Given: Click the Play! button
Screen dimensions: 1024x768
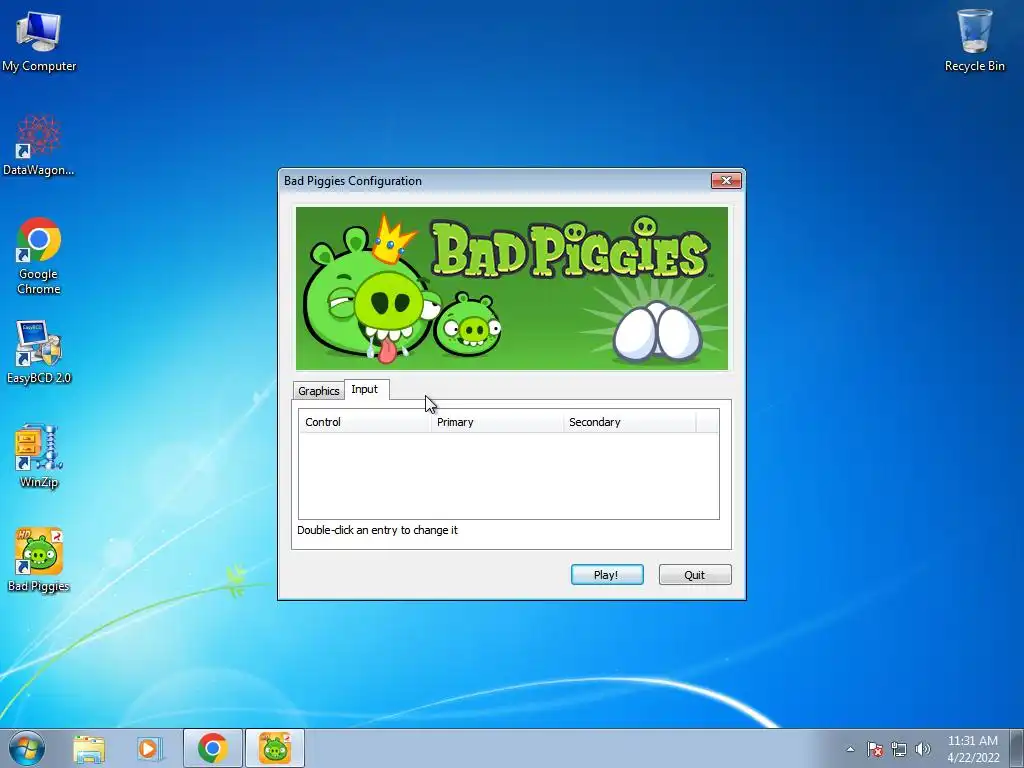Looking at the screenshot, I should [x=607, y=575].
